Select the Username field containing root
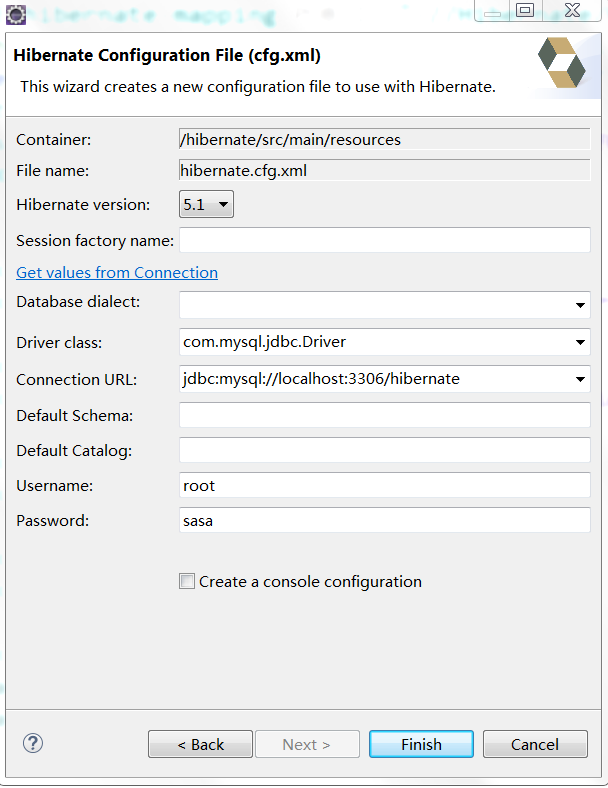 [385, 485]
